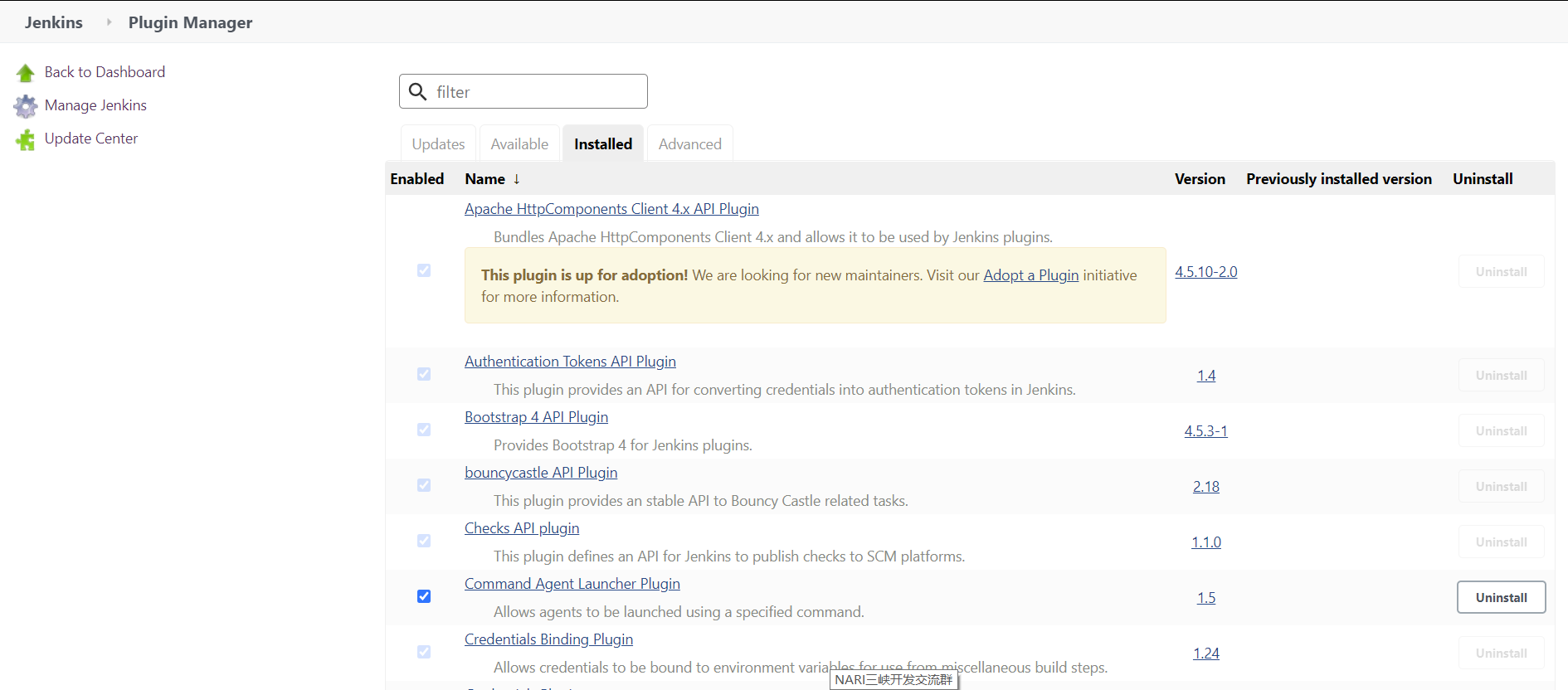Open the Update Center link
Viewport: 1568px width, 690px height.
click(91, 138)
